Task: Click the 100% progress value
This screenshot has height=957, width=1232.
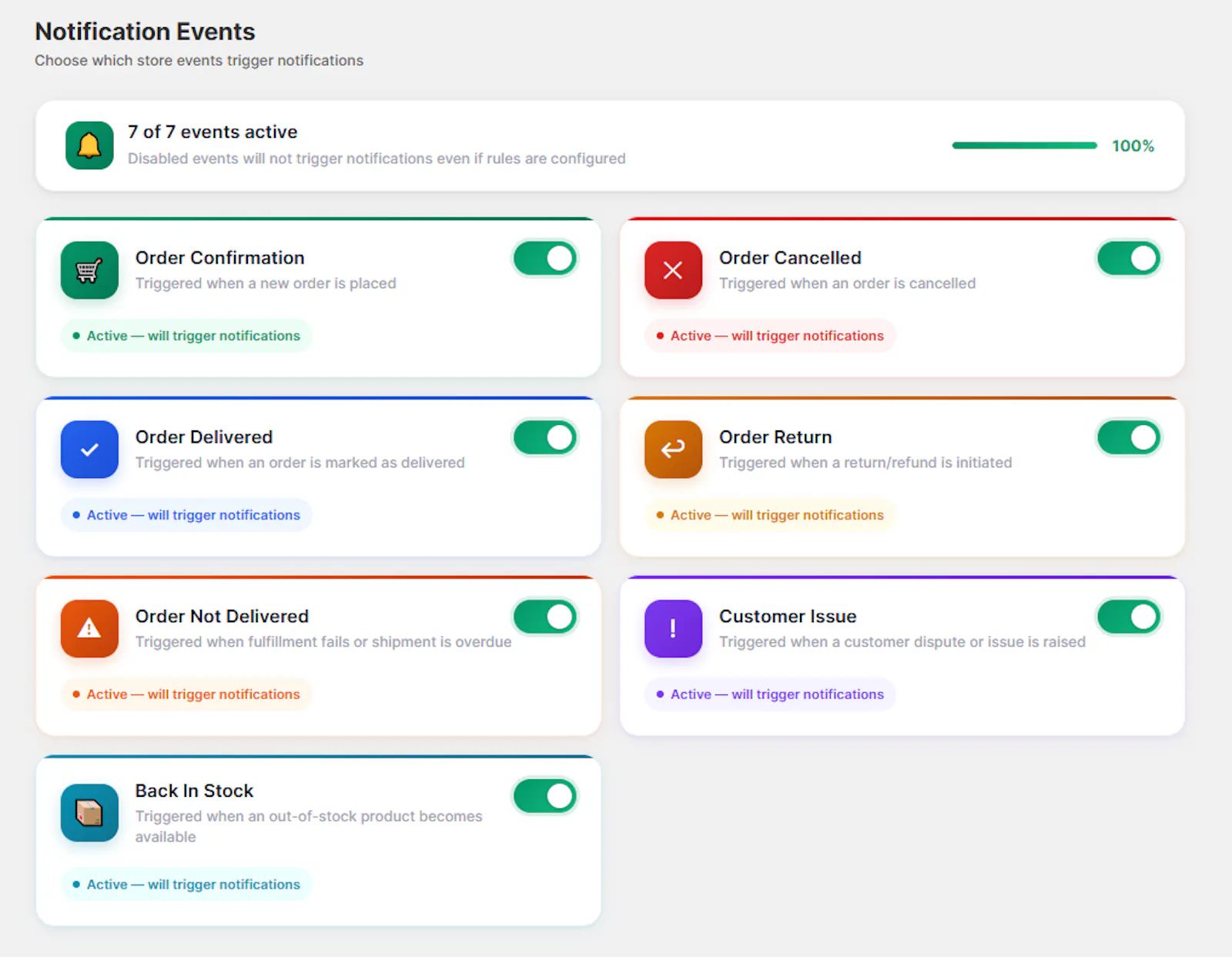Action: click(x=1133, y=146)
